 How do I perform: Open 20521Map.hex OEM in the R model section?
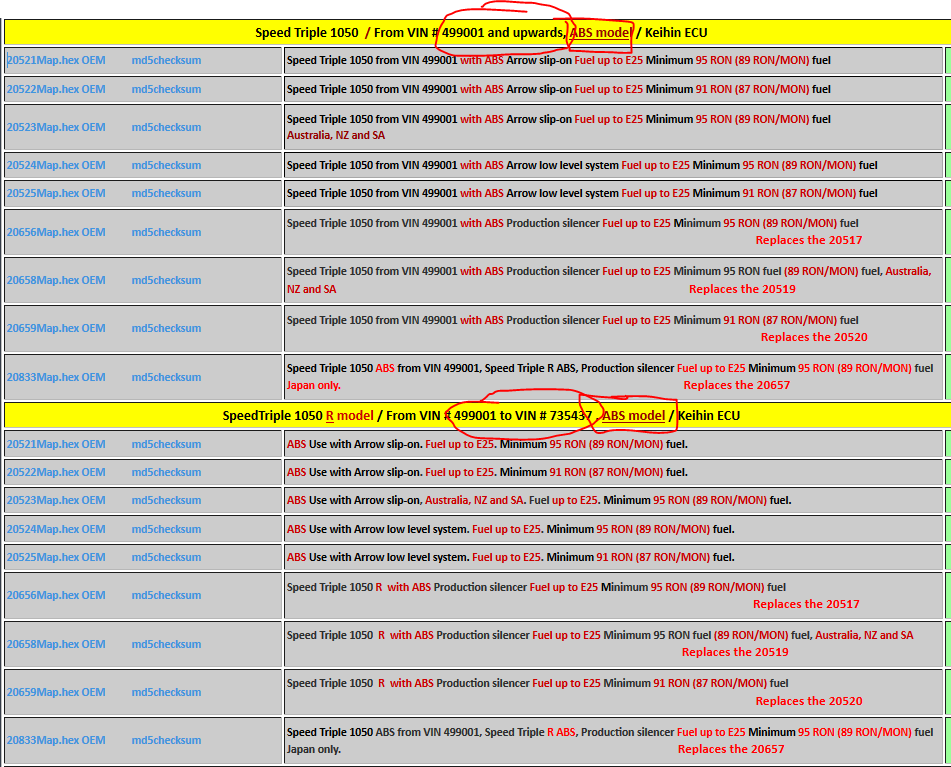[56, 444]
